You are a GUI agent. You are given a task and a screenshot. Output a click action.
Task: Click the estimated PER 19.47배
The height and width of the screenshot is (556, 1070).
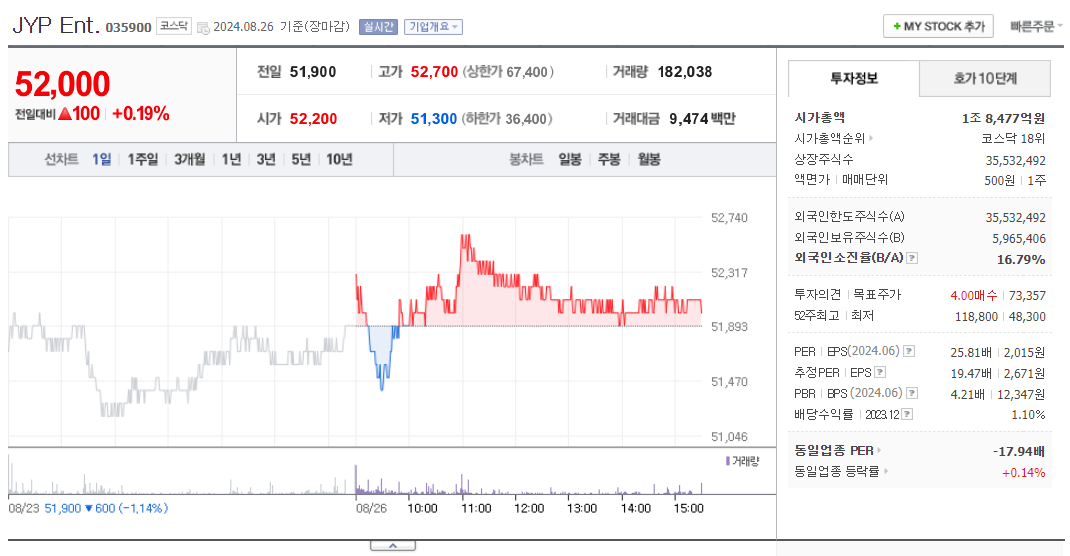click(x=971, y=374)
